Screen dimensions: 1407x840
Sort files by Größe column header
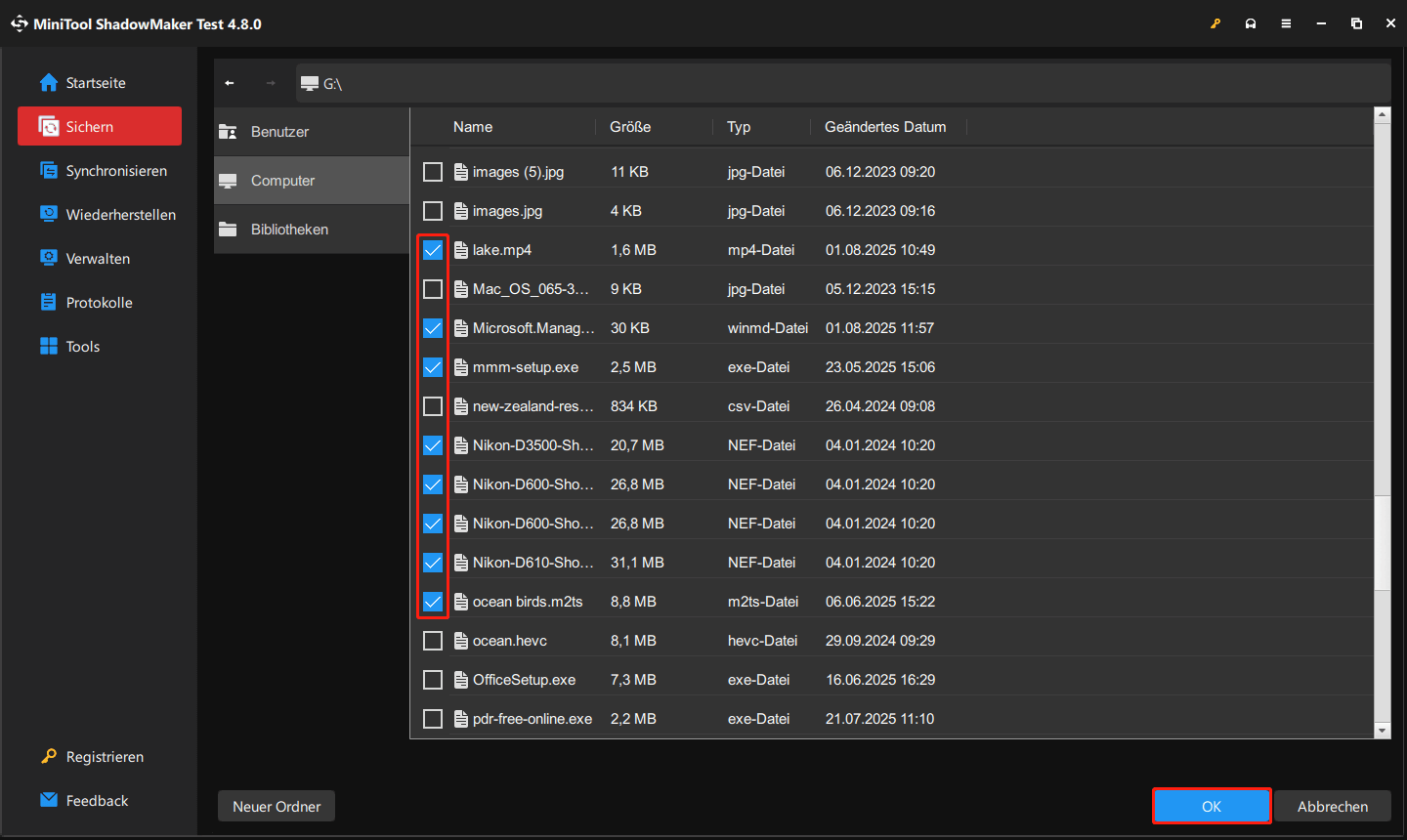click(x=630, y=127)
